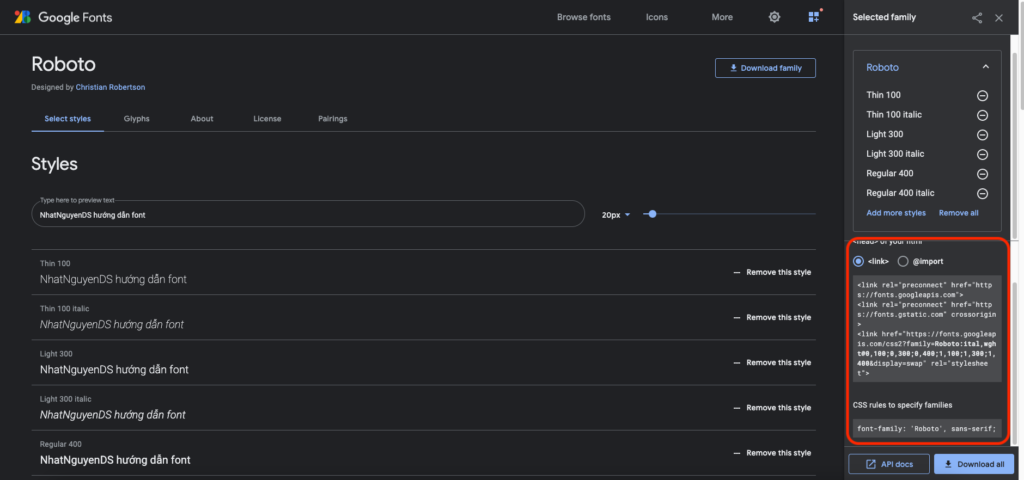The height and width of the screenshot is (480, 1024).
Task: Click Browse fonts in top navigation
Action: pyautogui.click(x=583, y=17)
